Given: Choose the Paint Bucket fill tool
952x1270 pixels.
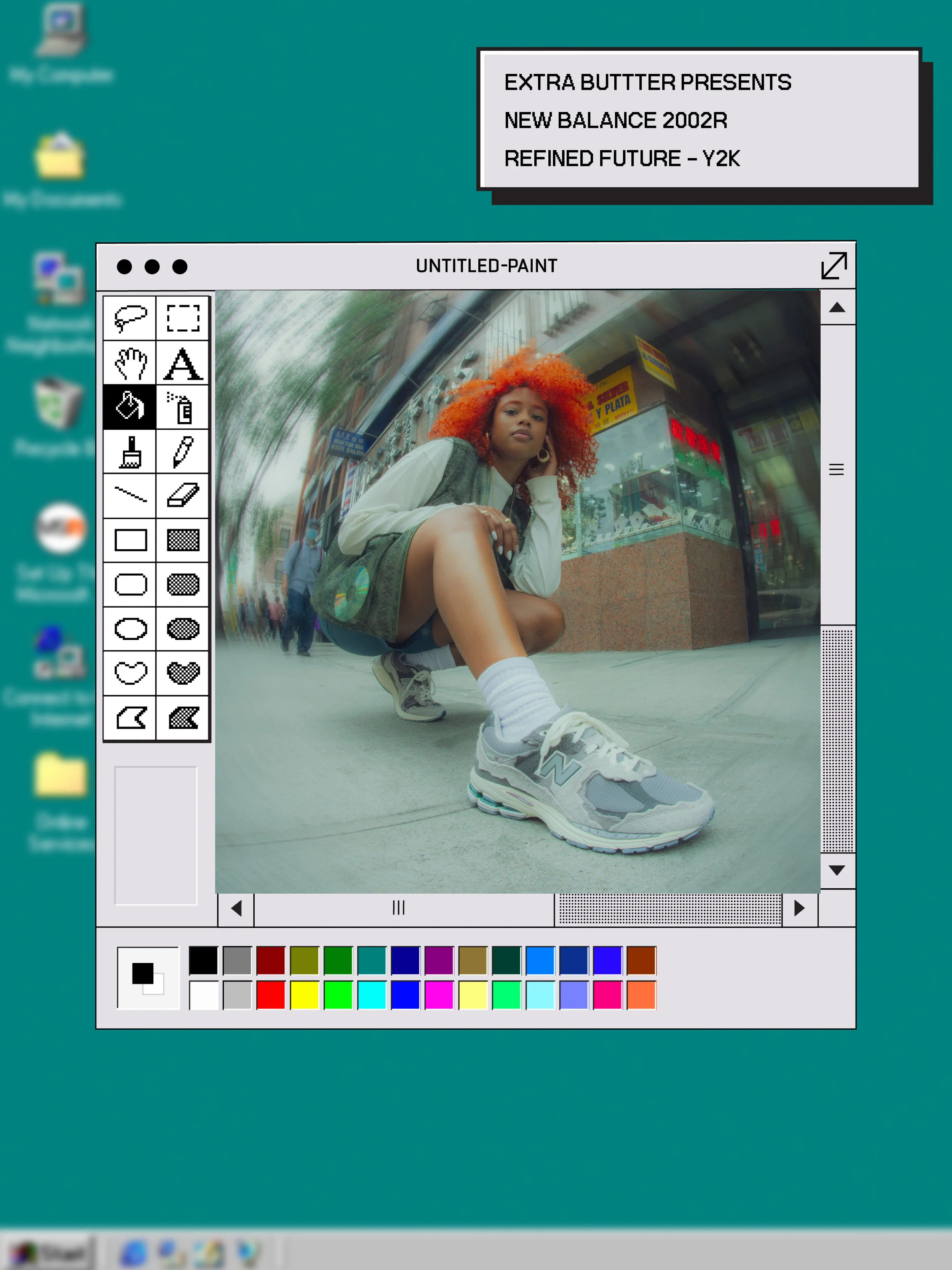Looking at the screenshot, I should click(130, 407).
